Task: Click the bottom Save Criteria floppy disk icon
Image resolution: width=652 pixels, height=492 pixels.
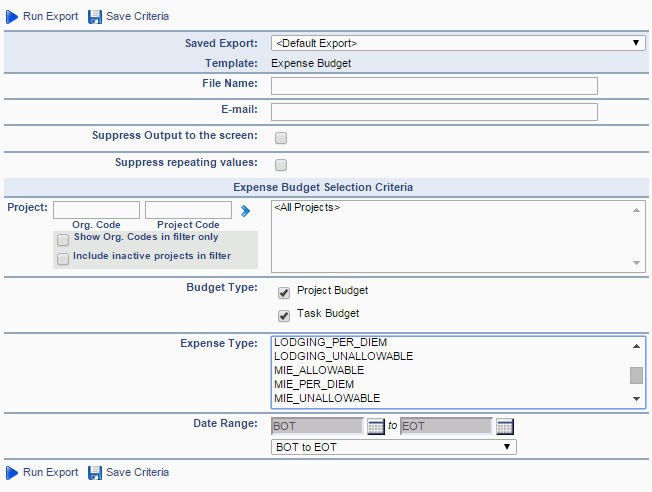Action: (x=95, y=473)
